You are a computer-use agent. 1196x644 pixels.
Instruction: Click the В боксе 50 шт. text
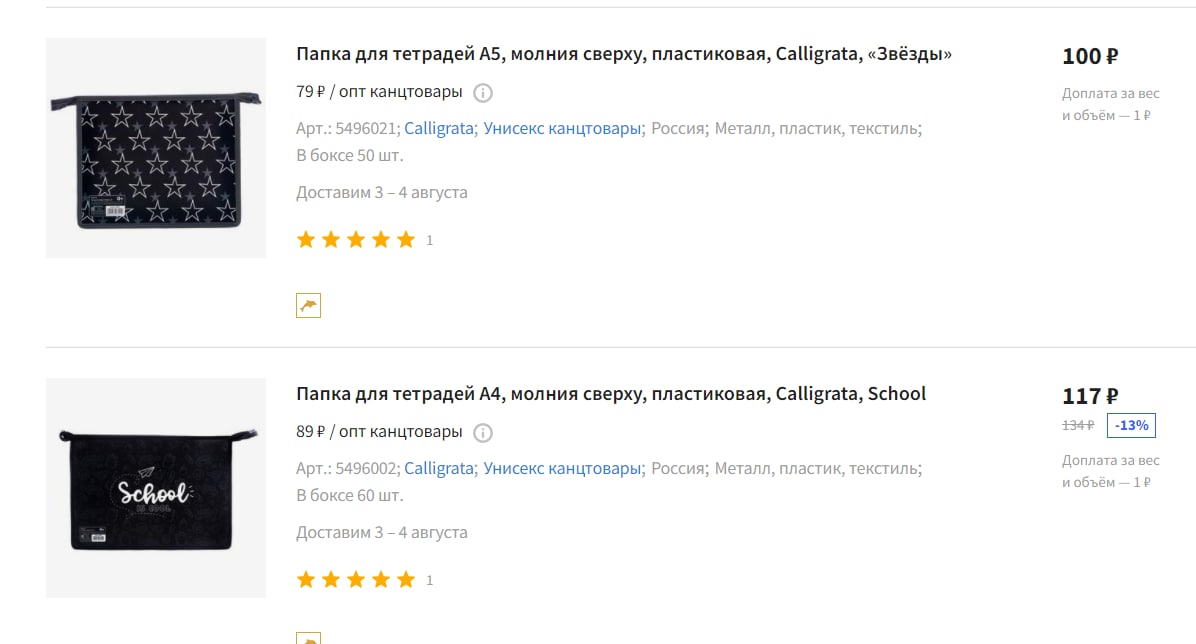pos(349,156)
